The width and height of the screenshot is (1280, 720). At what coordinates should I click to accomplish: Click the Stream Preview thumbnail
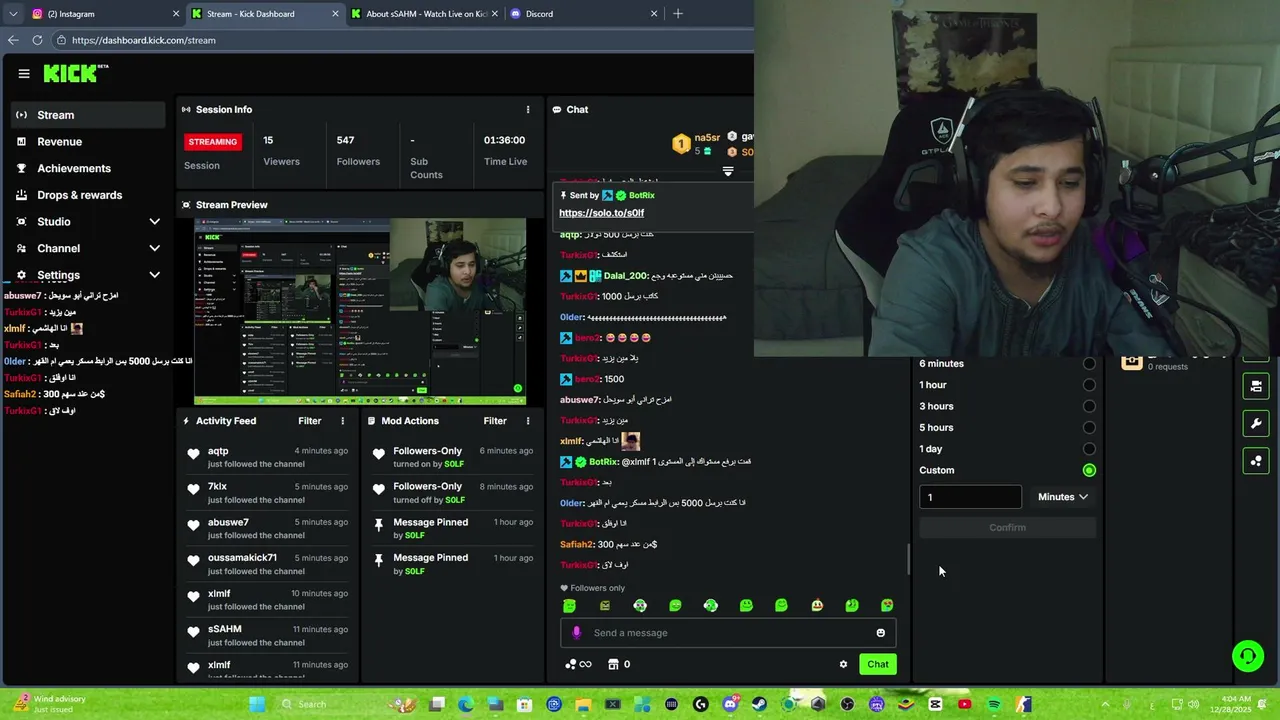coord(360,311)
